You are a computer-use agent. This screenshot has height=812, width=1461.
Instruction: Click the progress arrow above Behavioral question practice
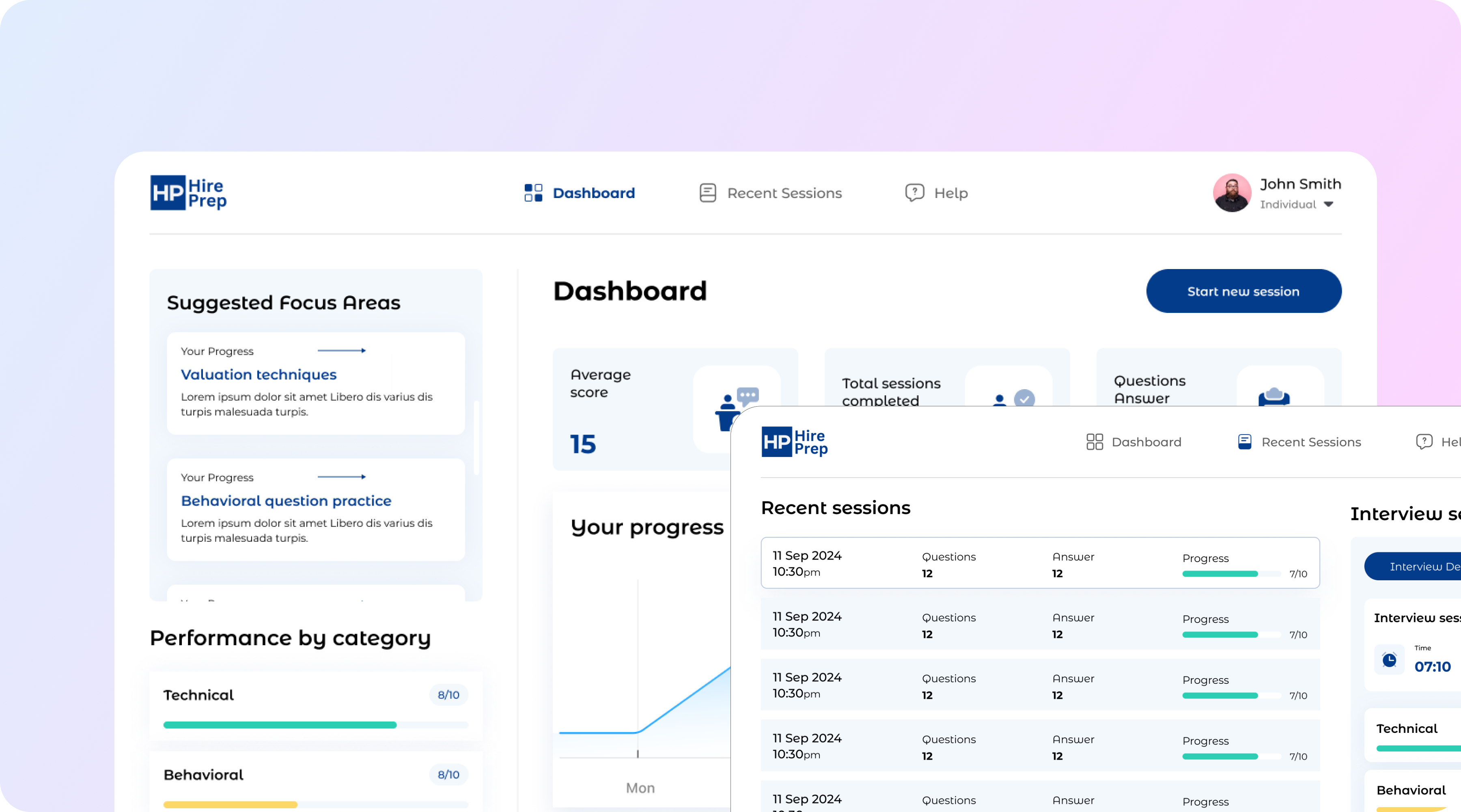[x=341, y=477]
